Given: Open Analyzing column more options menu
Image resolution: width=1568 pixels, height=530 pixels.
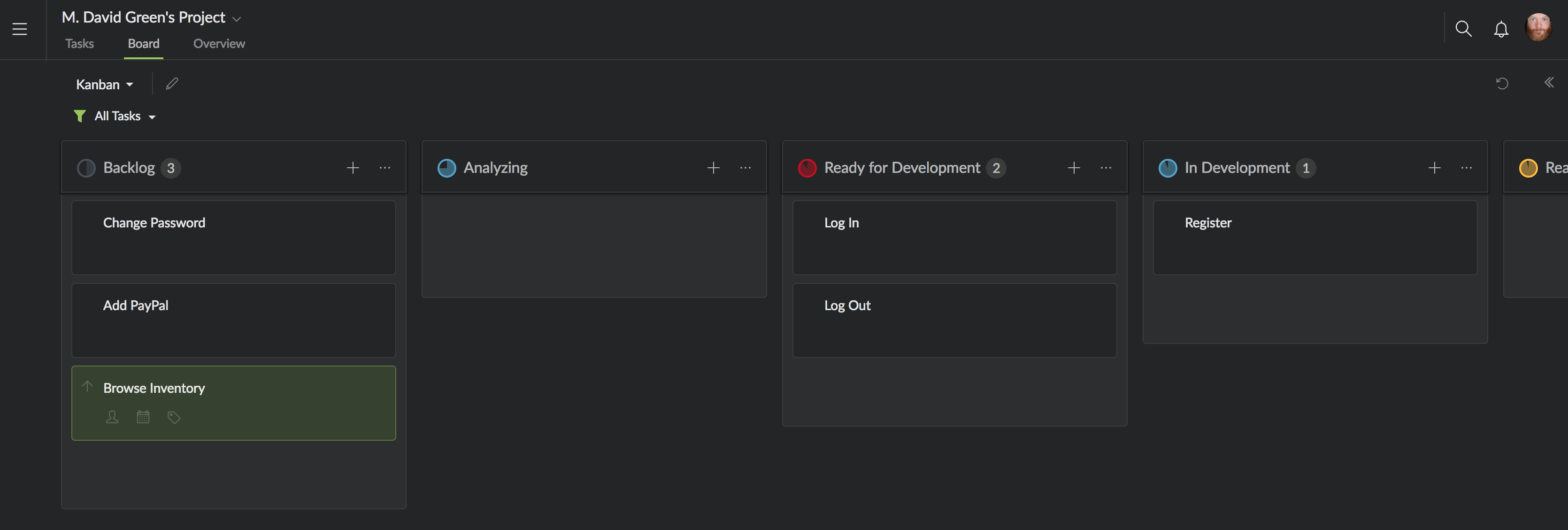Looking at the screenshot, I should click(x=745, y=168).
